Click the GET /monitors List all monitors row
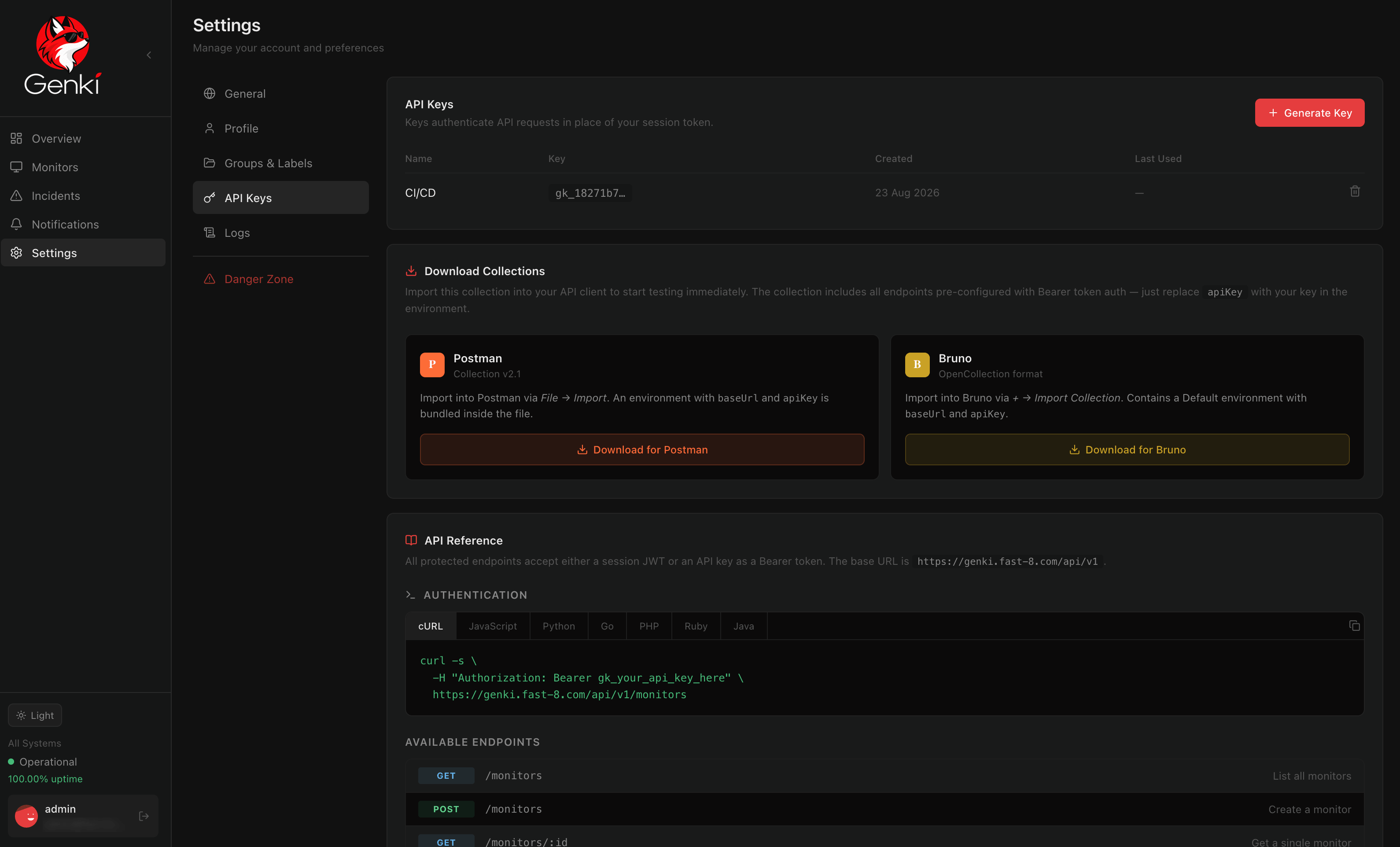The height and width of the screenshot is (847, 1400). [x=884, y=776]
